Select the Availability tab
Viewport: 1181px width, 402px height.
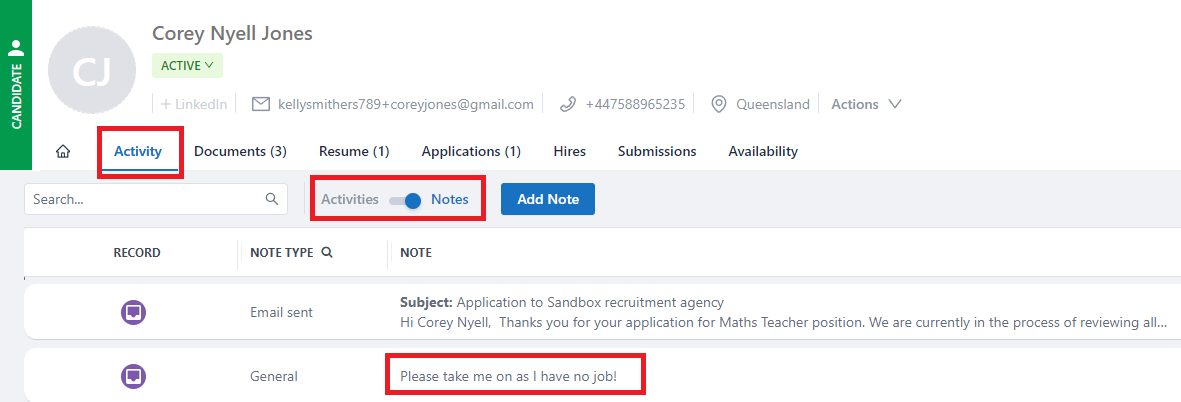pos(763,151)
